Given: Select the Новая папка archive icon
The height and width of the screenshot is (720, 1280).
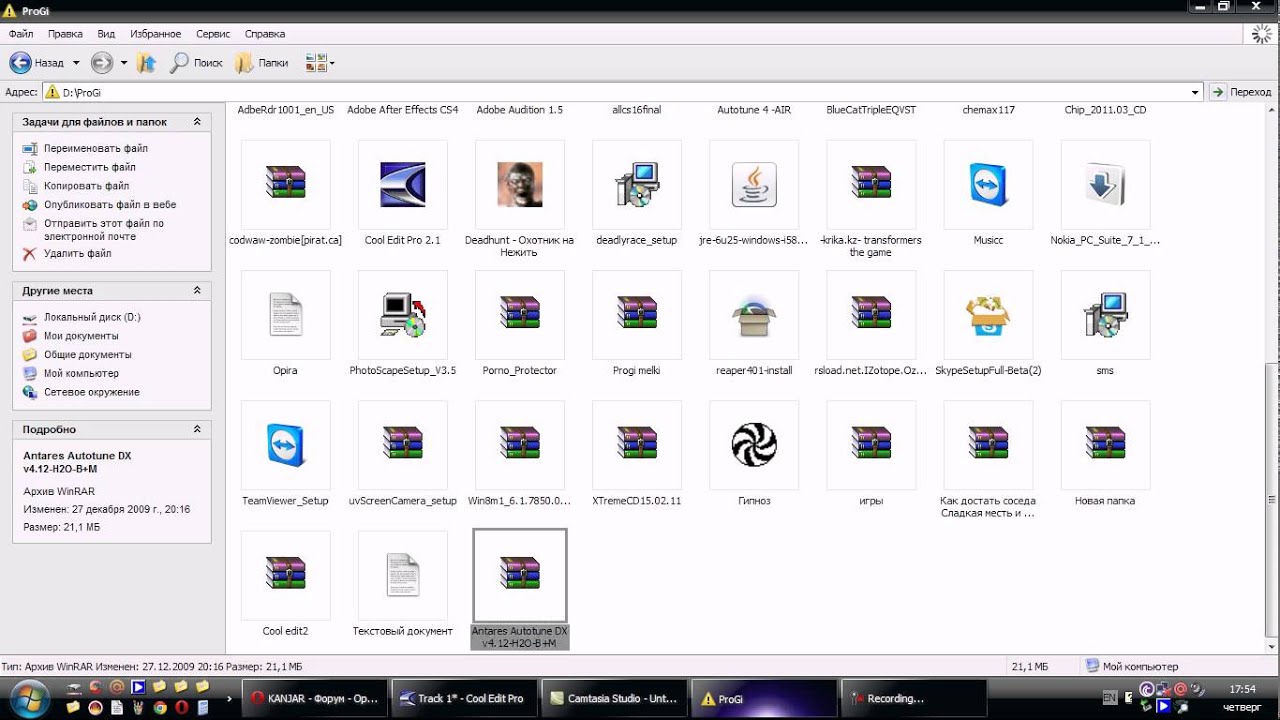Looking at the screenshot, I should (x=1105, y=445).
